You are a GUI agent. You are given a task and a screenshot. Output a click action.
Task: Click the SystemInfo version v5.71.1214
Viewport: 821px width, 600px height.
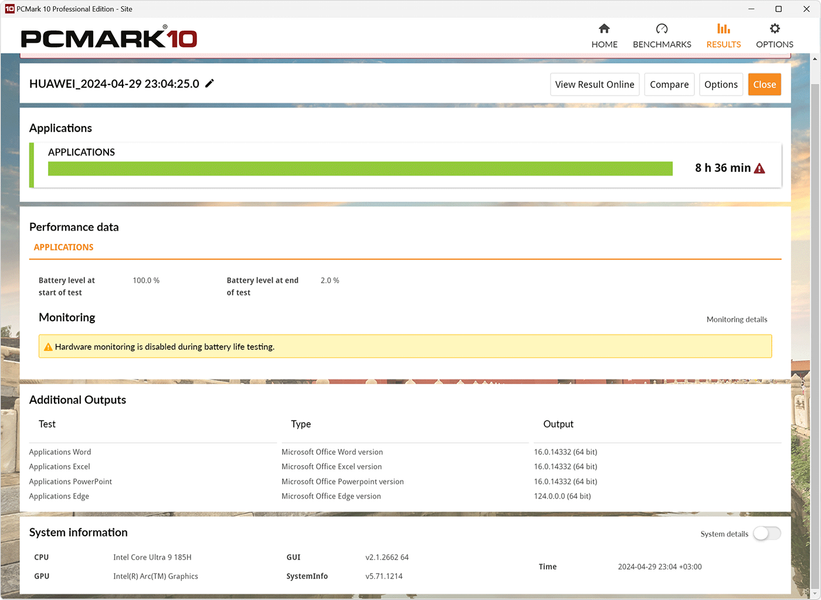click(x=384, y=576)
